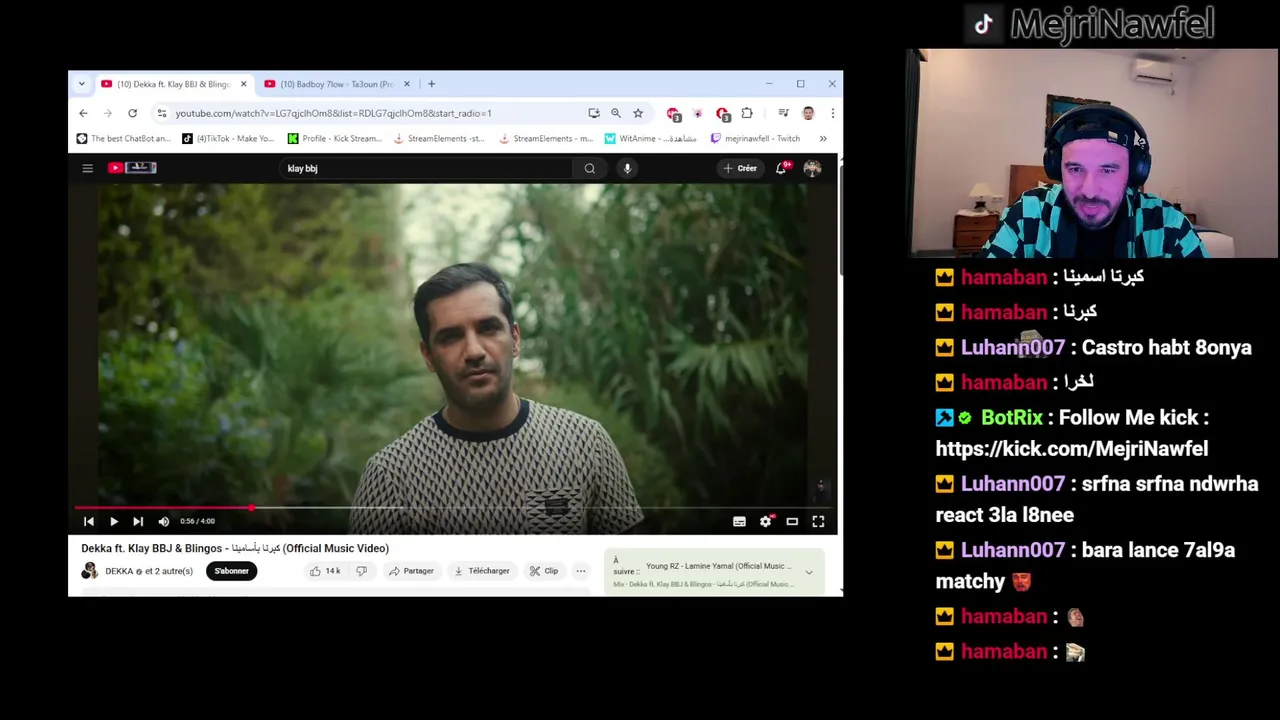The image size is (1280, 720).
Task: Open the Extensions puzzle icon
Action: coord(747,113)
